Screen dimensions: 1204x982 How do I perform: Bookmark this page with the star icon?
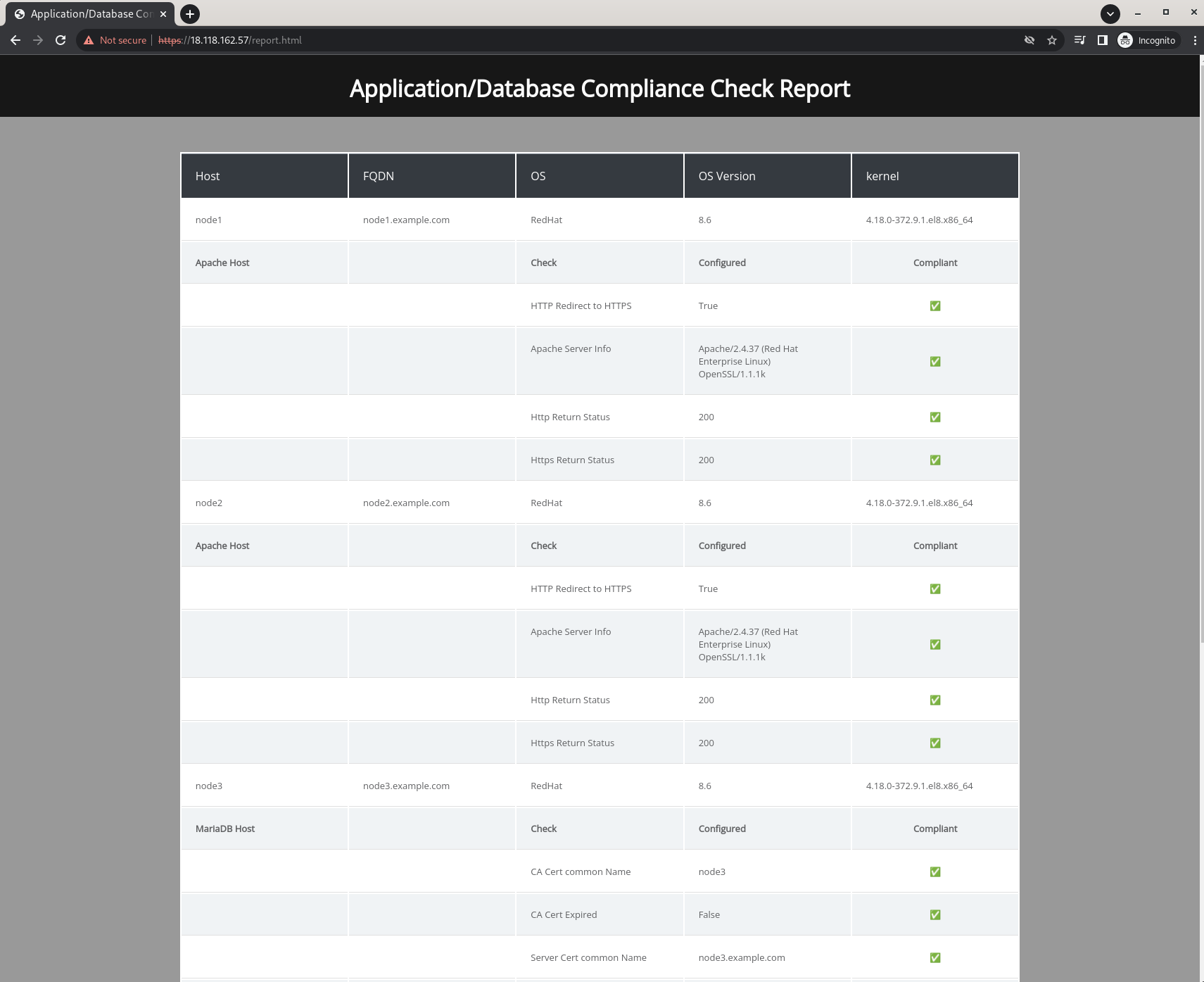click(1052, 40)
